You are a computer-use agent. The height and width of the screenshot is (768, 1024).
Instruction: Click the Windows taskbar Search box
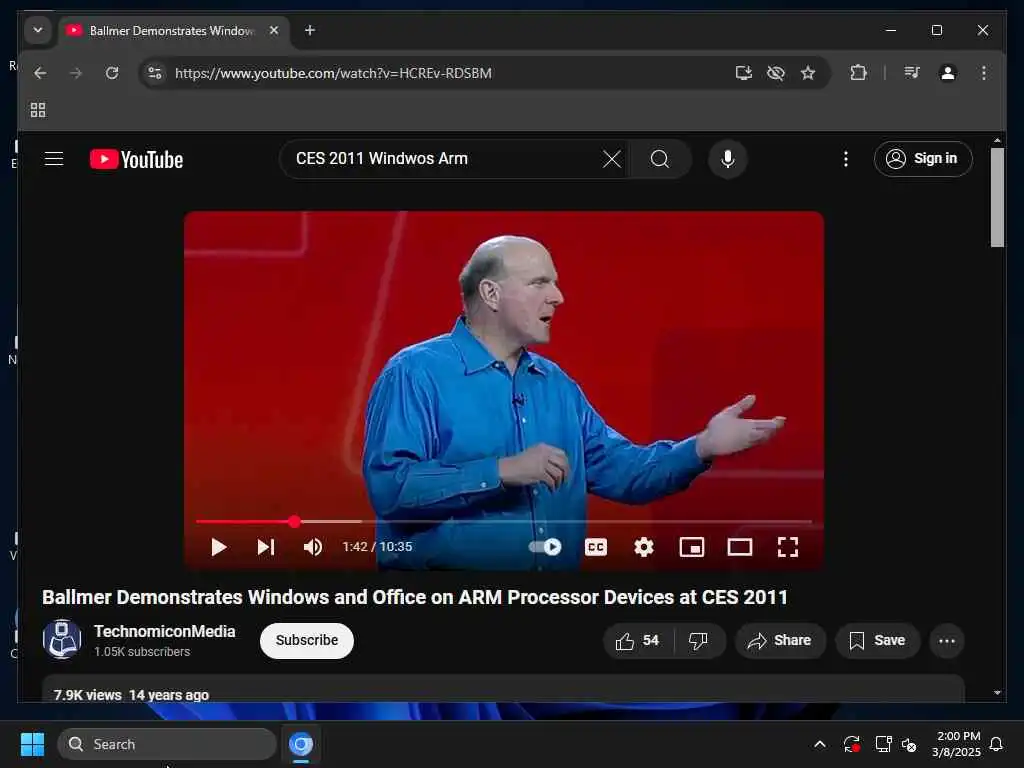coord(167,744)
